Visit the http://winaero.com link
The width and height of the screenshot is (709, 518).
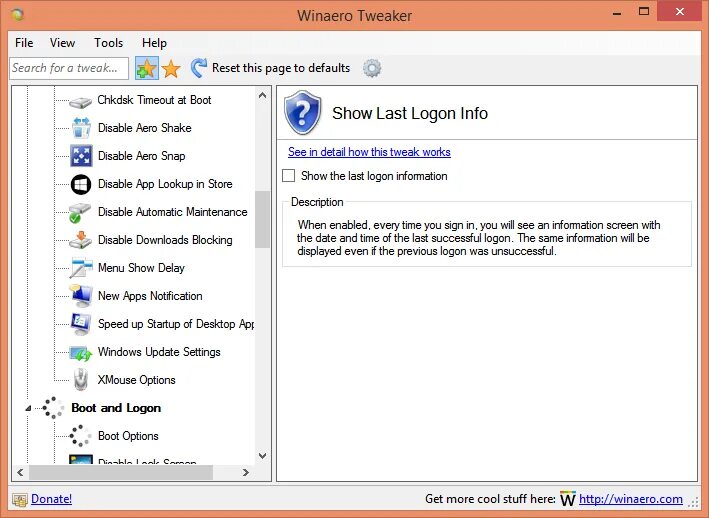click(x=631, y=499)
